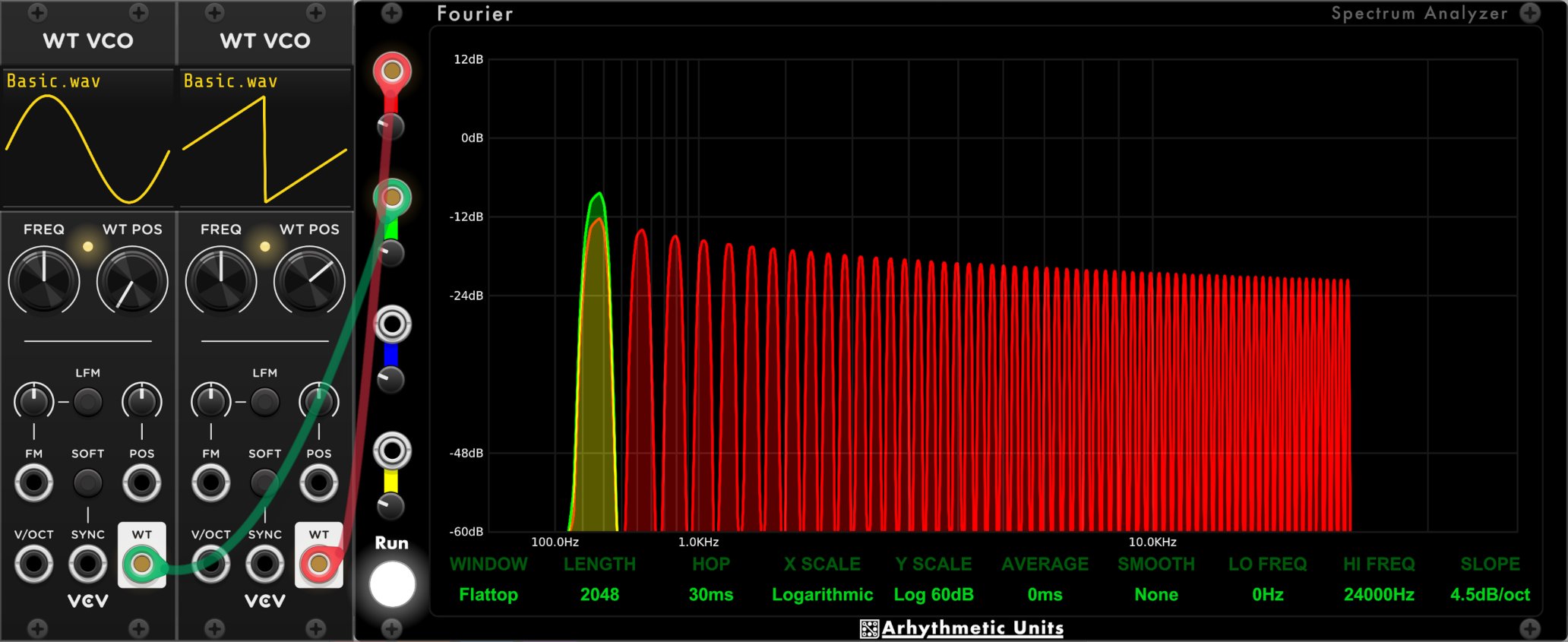Click FM attenuator knob on first WT VCO
The image size is (1568, 642).
pyautogui.click(x=34, y=401)
